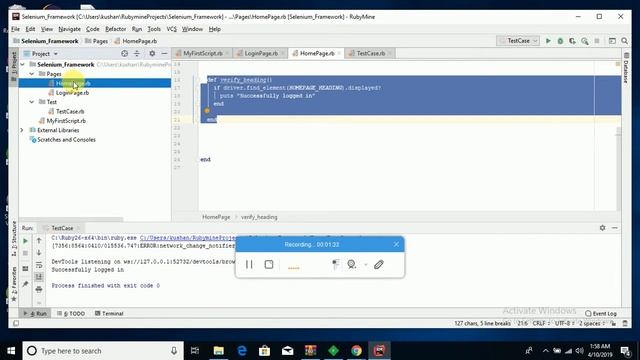640x360 pixels.
Task: Pause the screen recording
Action: point(249,264)
